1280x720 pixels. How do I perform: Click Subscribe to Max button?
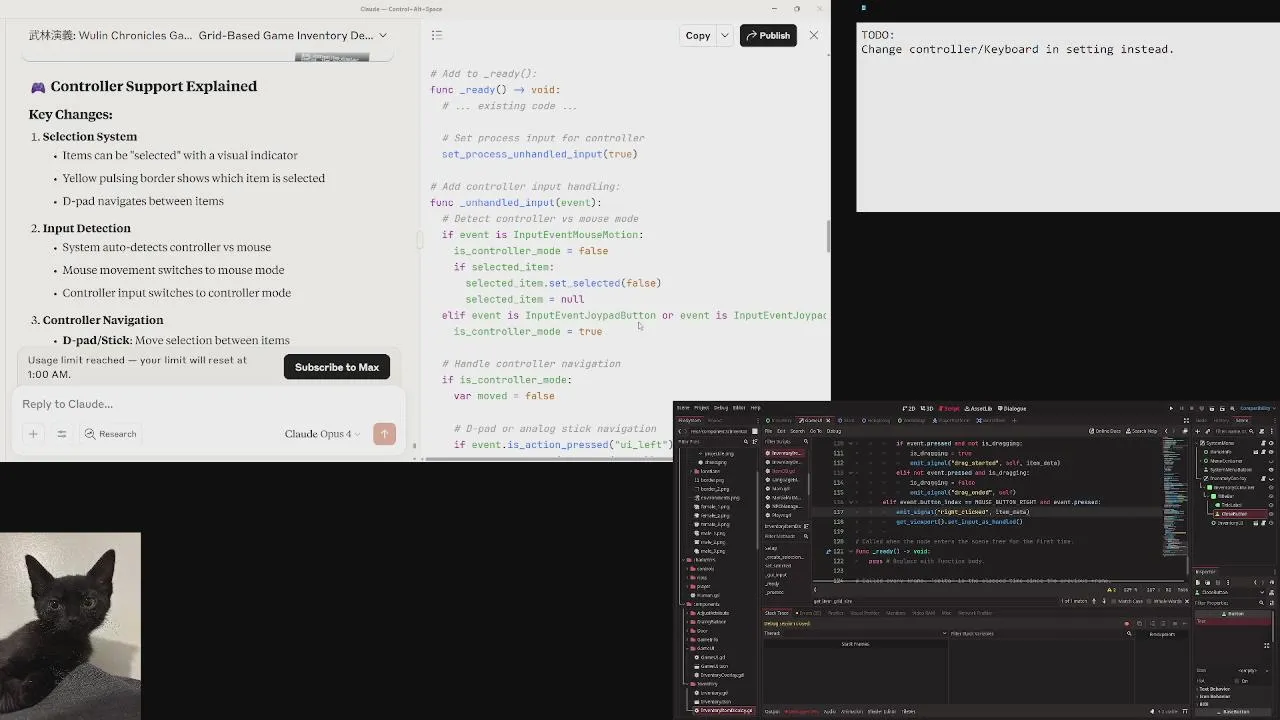[x=336, y=367]
